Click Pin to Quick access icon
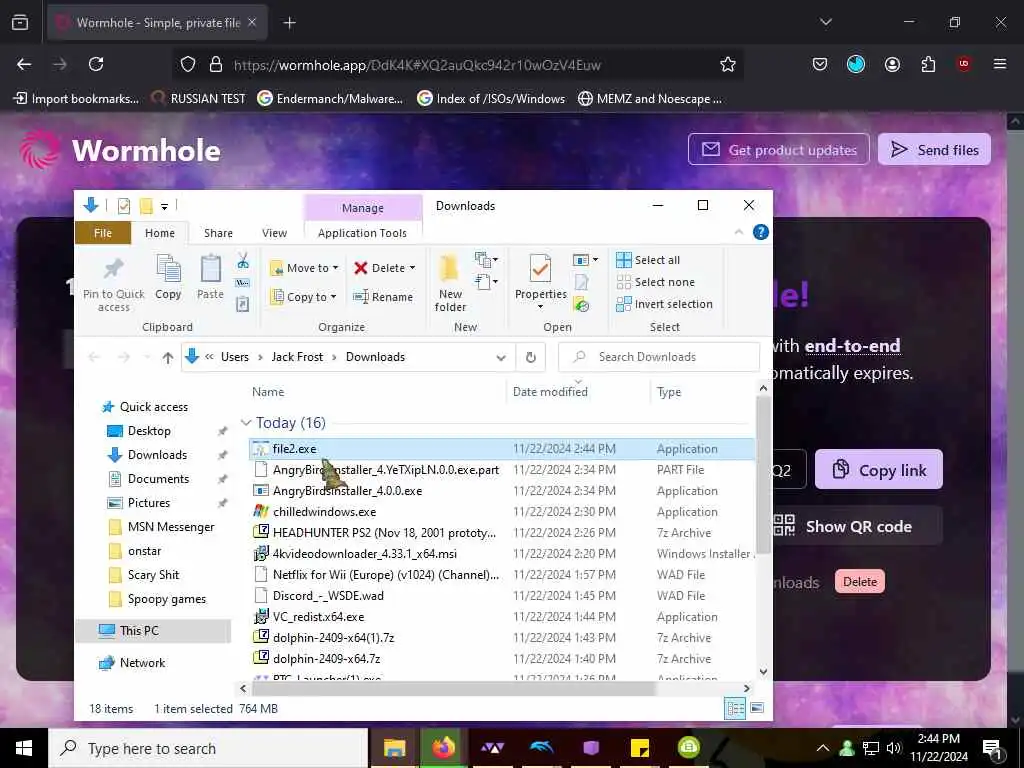This screenshot has height=768, width=1024. [x=114, y=283]
